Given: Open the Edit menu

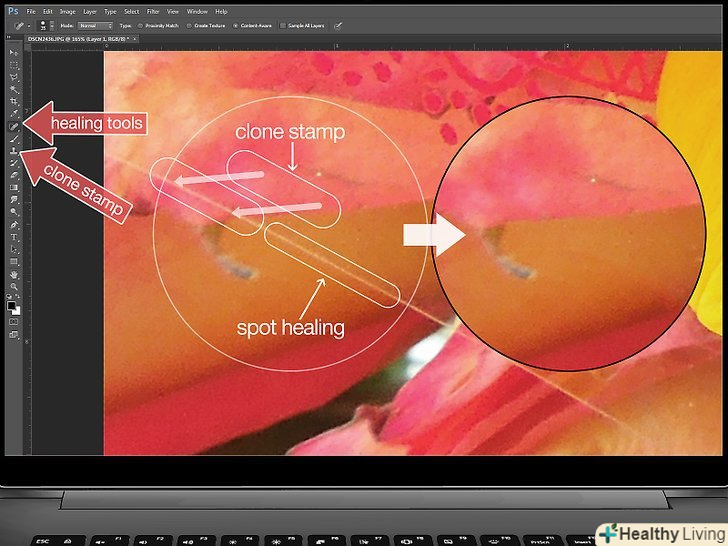Looking at the screenshot, I should point(48,11).
